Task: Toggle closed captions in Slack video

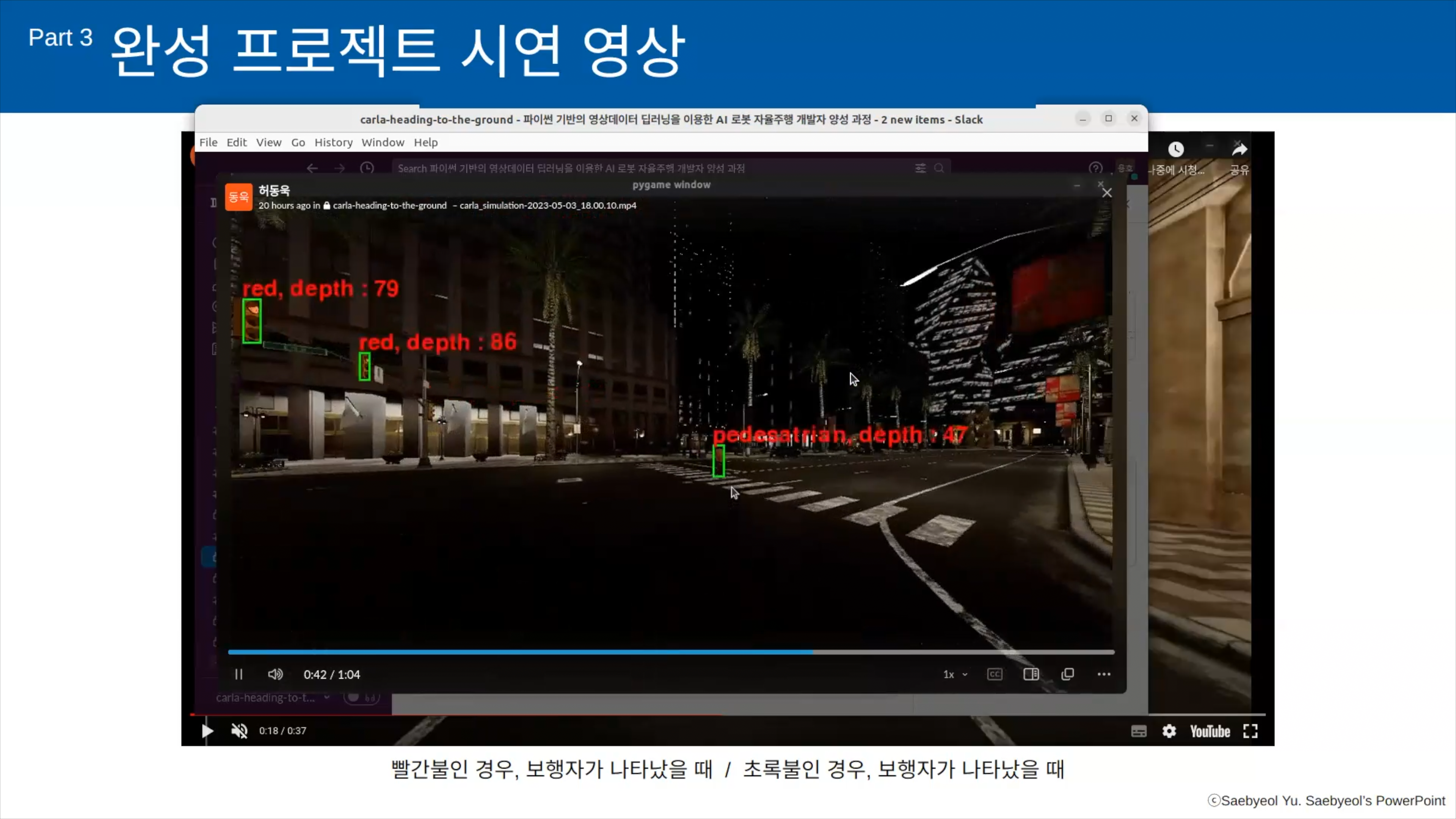Action: 994,674
